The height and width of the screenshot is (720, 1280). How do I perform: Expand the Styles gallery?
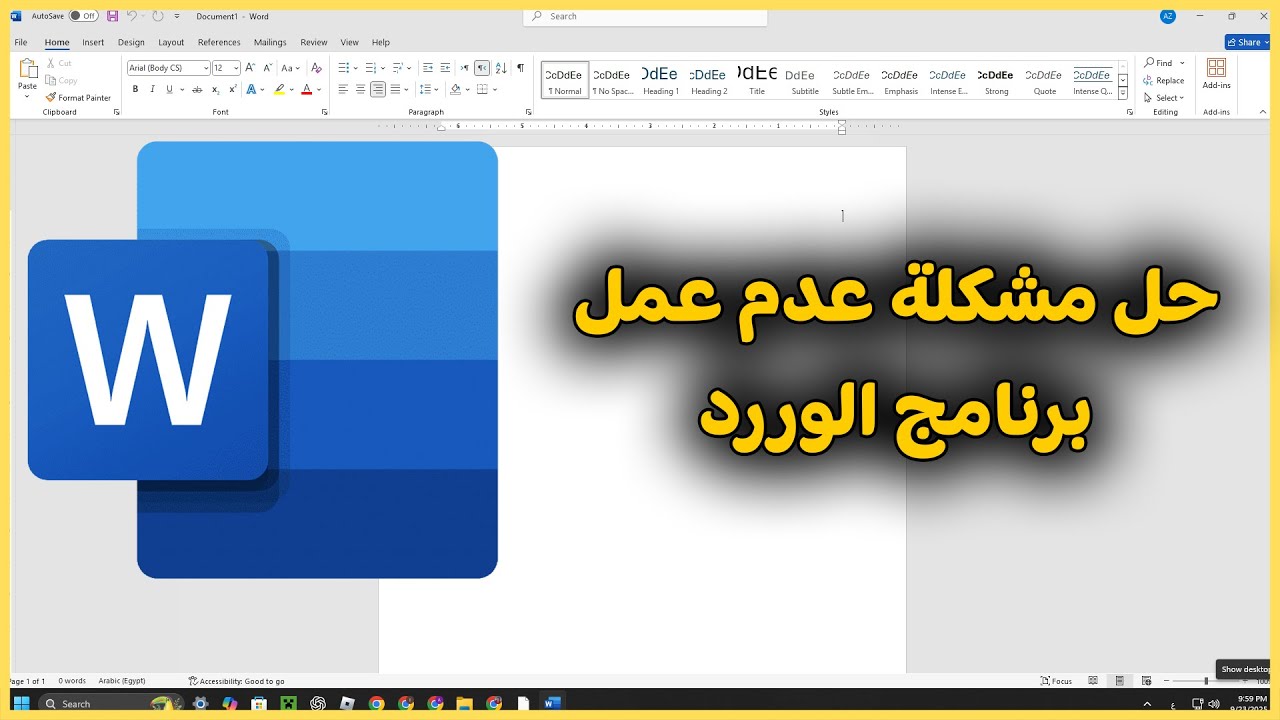pyautogui.click(x=1123, y=95)
